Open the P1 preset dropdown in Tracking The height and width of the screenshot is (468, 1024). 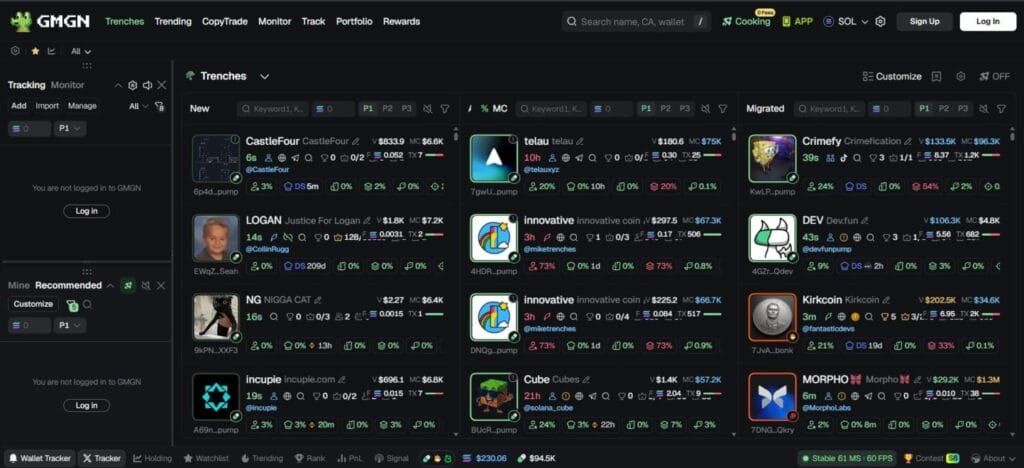click(x=70, y=129)
